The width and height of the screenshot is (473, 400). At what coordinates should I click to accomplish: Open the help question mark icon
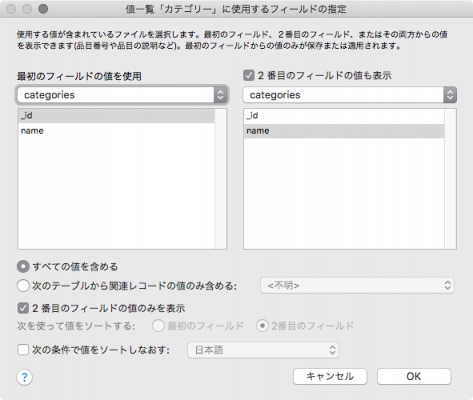(x=24, y=377)
